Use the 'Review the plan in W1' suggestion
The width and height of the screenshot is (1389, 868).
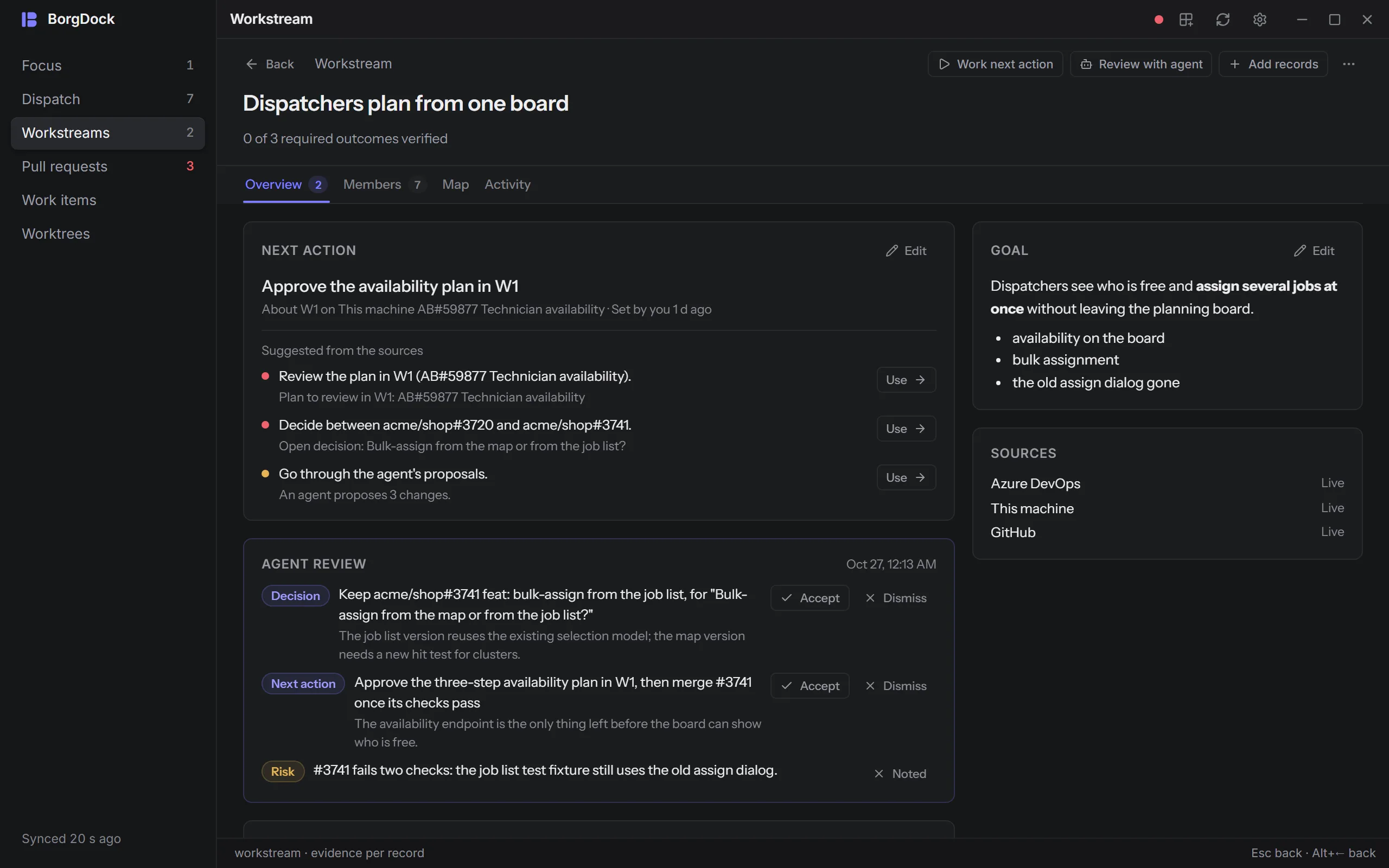click(906, 380)
